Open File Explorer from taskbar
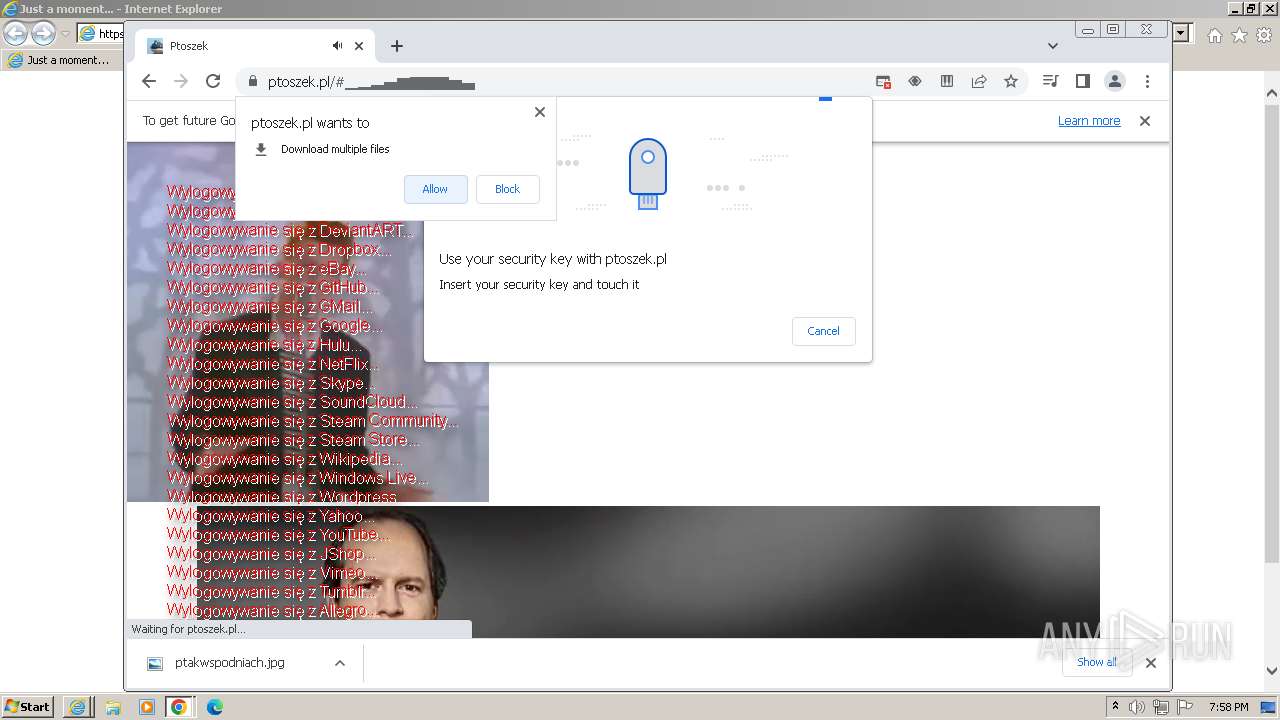This screenshot has width=1280, height=720. point(113,707)
